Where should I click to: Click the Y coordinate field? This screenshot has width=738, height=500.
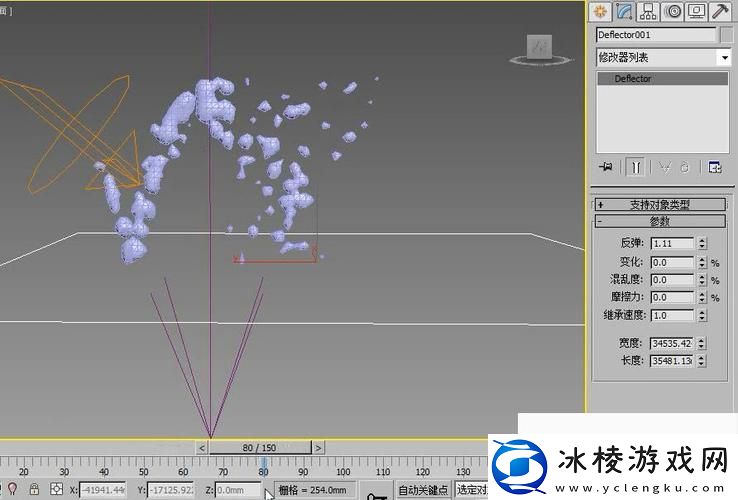click(x=171, y=490)
